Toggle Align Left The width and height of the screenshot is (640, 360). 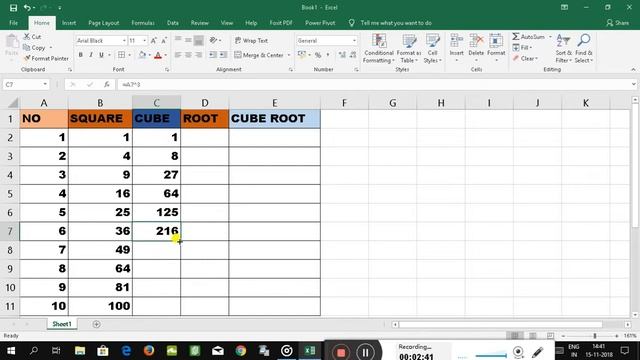click(178, 55)
